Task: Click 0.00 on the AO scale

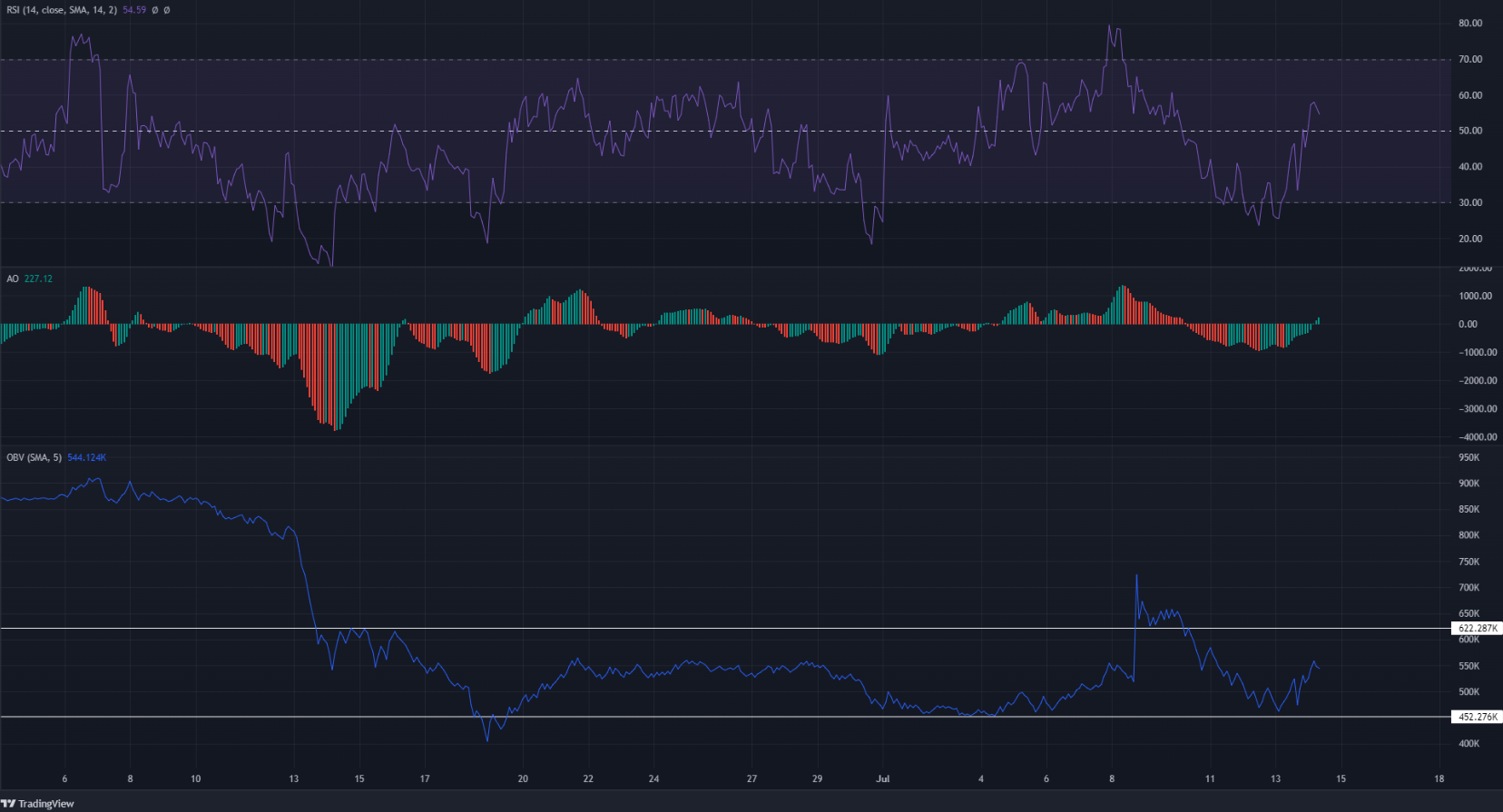Action: pyautogui.click(x=1468, y=324)
